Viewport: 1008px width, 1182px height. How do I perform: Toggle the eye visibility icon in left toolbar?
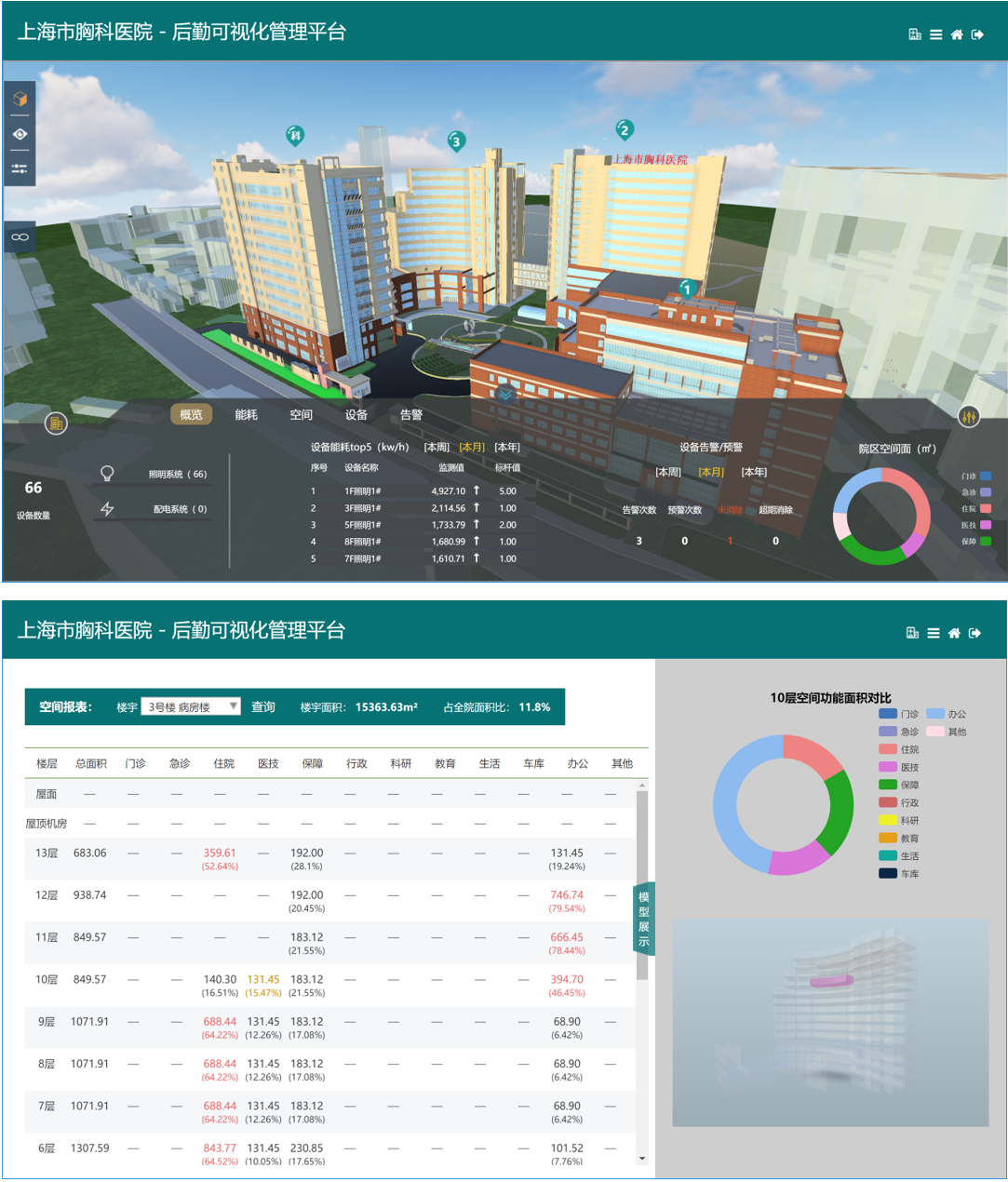click(x=20, y=134)
